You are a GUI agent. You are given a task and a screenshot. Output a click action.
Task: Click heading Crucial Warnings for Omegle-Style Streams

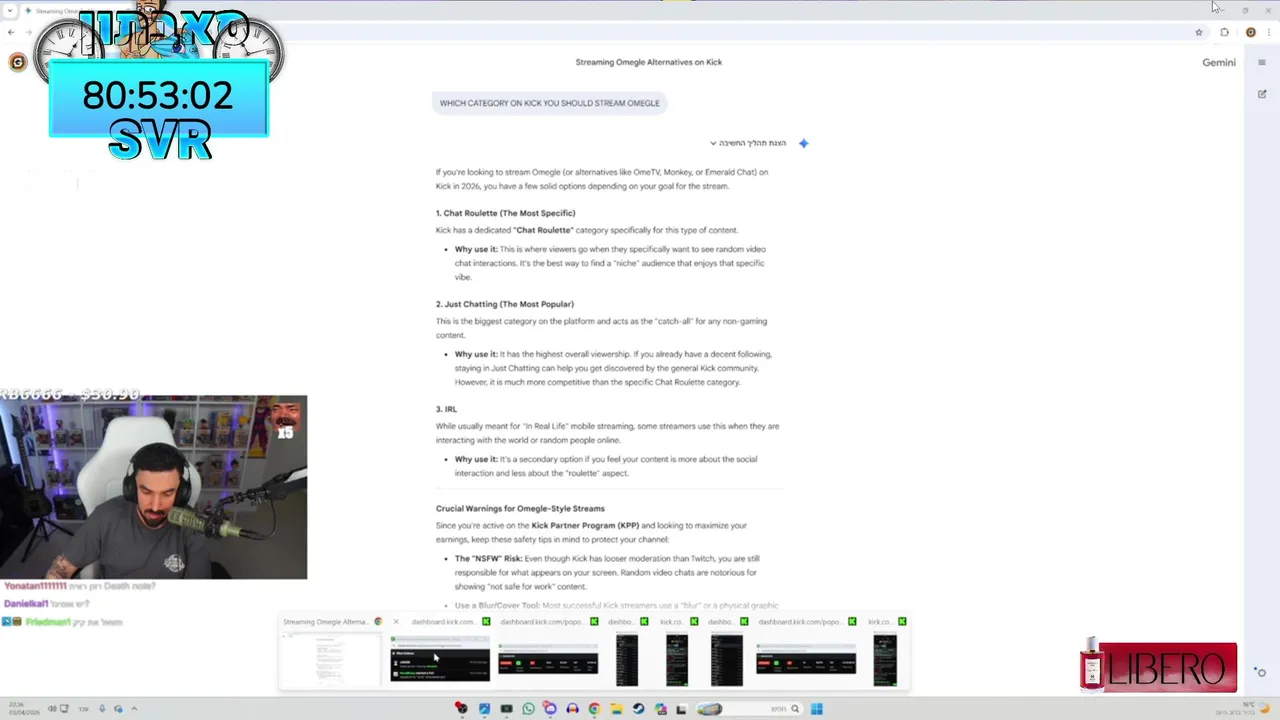click(x=520, y=508)
